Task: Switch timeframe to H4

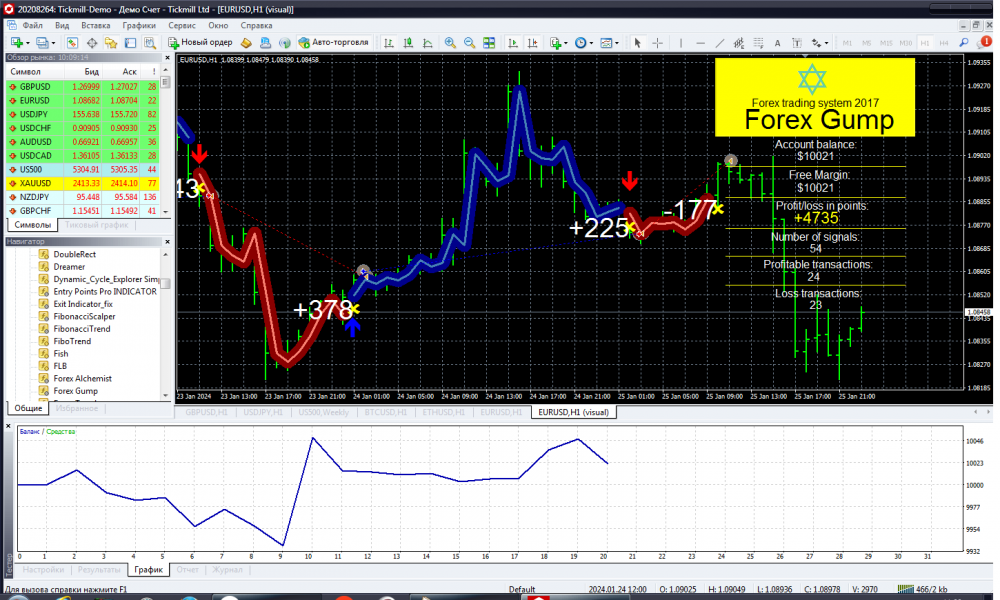Action: coord(944,43)
